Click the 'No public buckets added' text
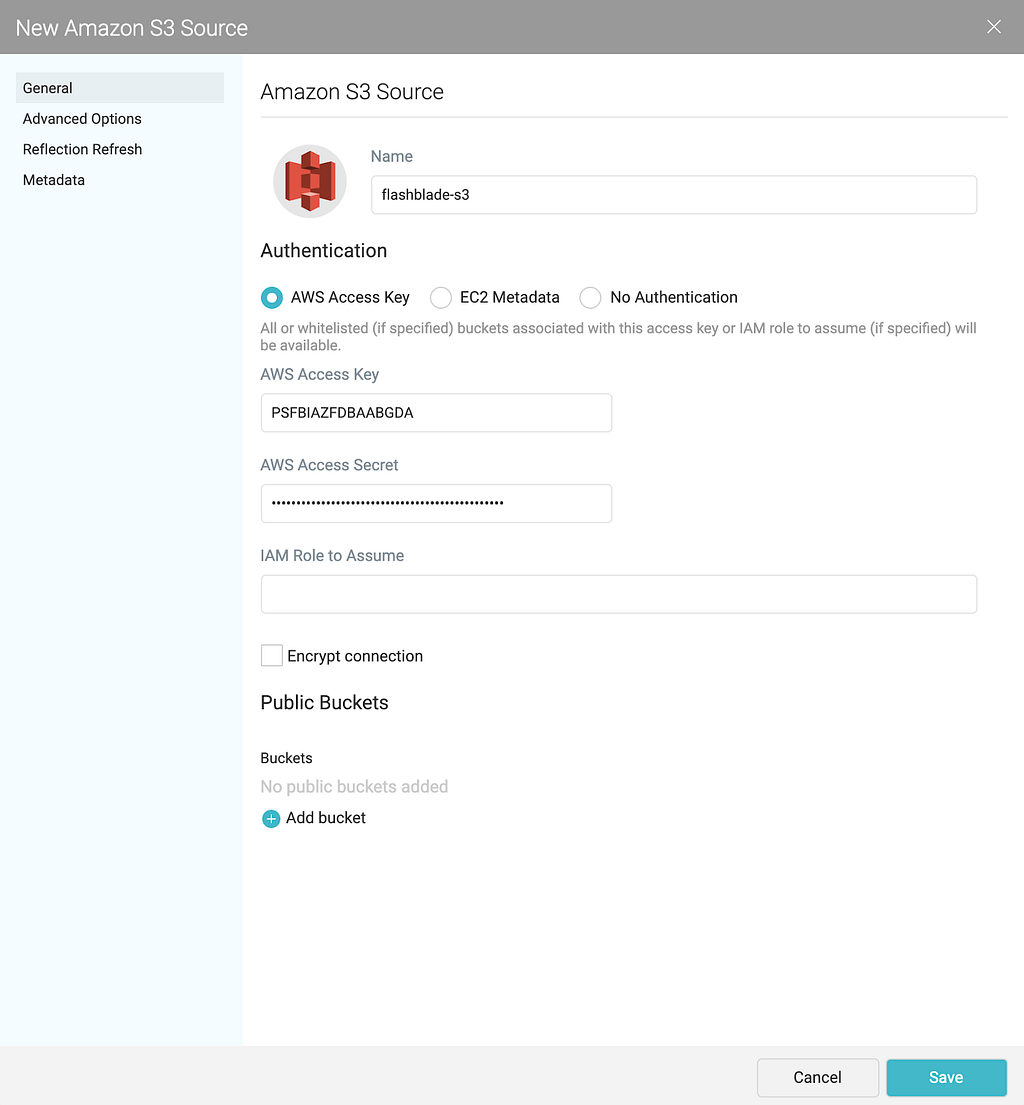The image size is (1024, 1105). 354,786
